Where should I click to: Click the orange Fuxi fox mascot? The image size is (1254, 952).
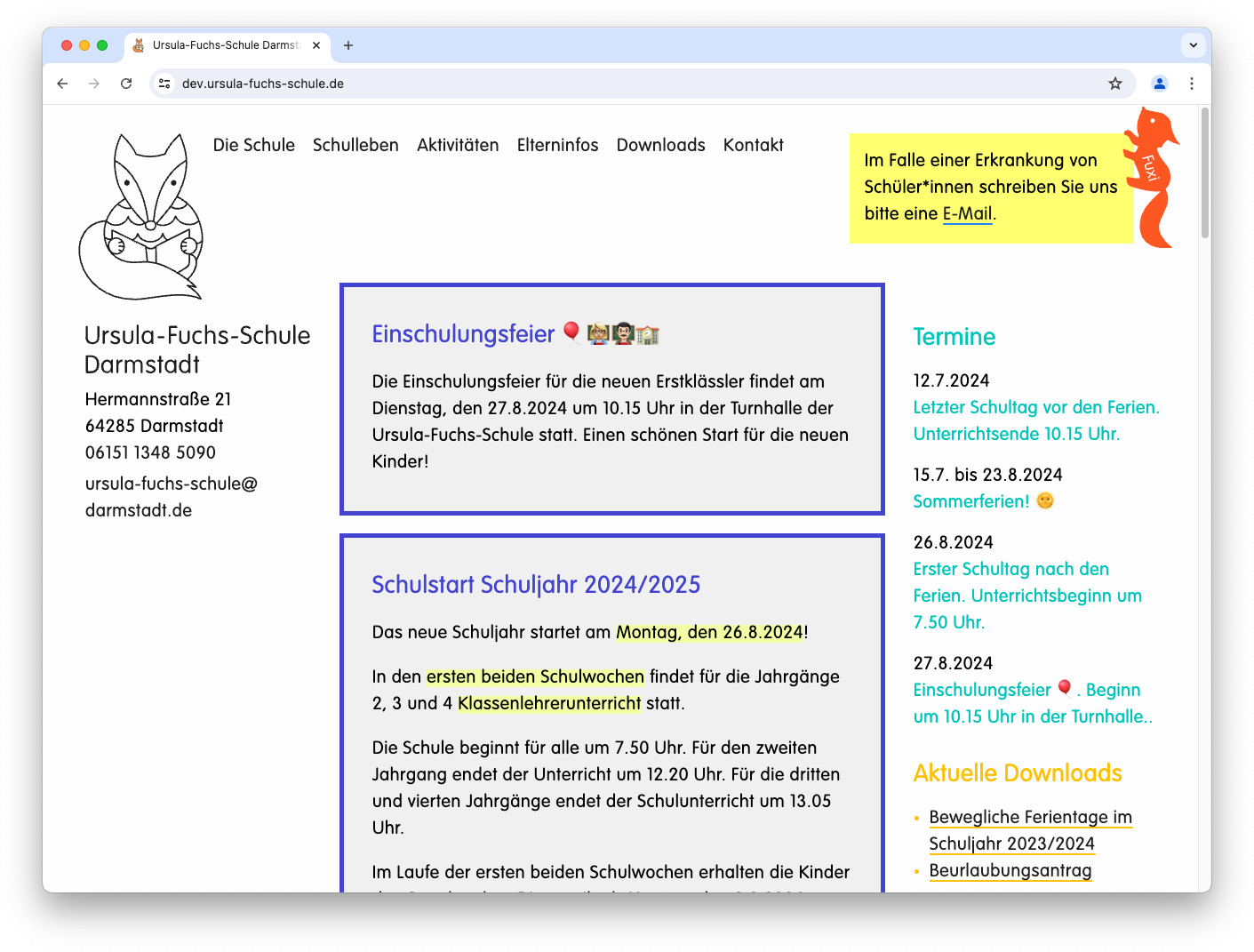pyautogui.click(x=1152, y=178)
